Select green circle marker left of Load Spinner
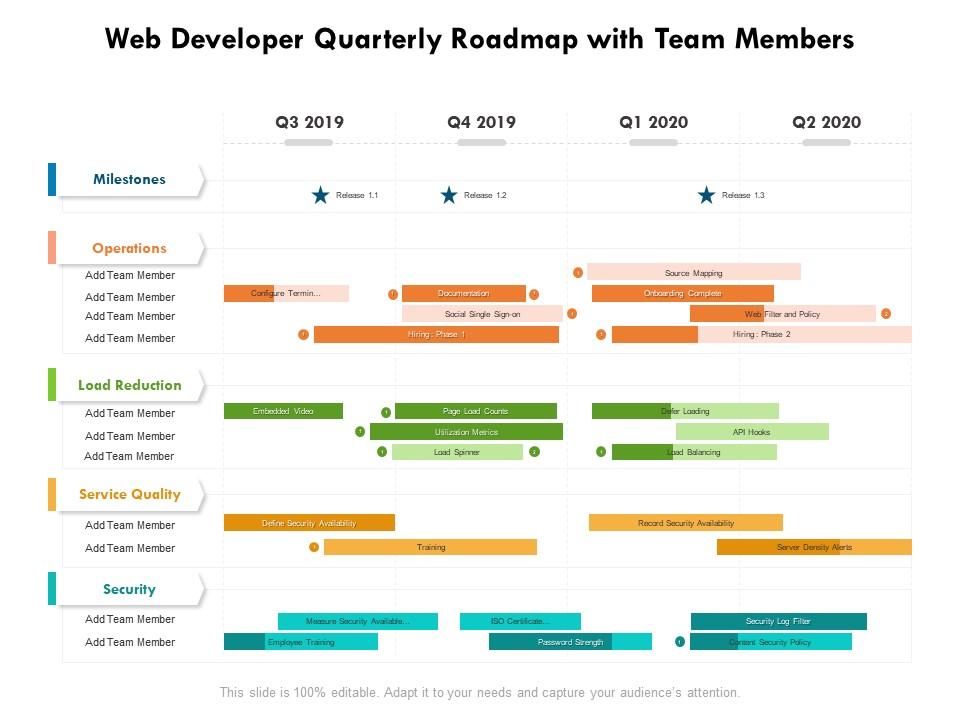The height and width of the screenshot is (720, 960). tap(382, 452)
